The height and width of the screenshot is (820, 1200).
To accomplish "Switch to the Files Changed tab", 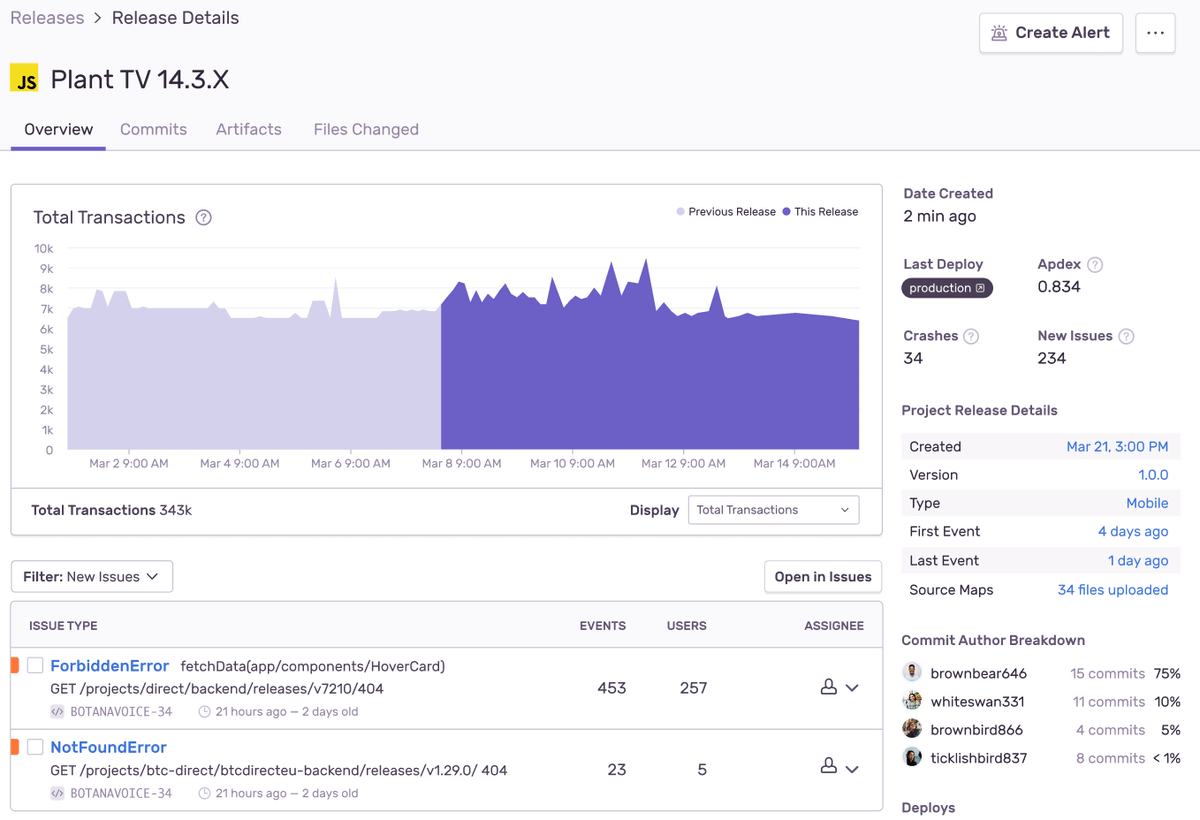I will pyautogui.click(x=366, y=129).
